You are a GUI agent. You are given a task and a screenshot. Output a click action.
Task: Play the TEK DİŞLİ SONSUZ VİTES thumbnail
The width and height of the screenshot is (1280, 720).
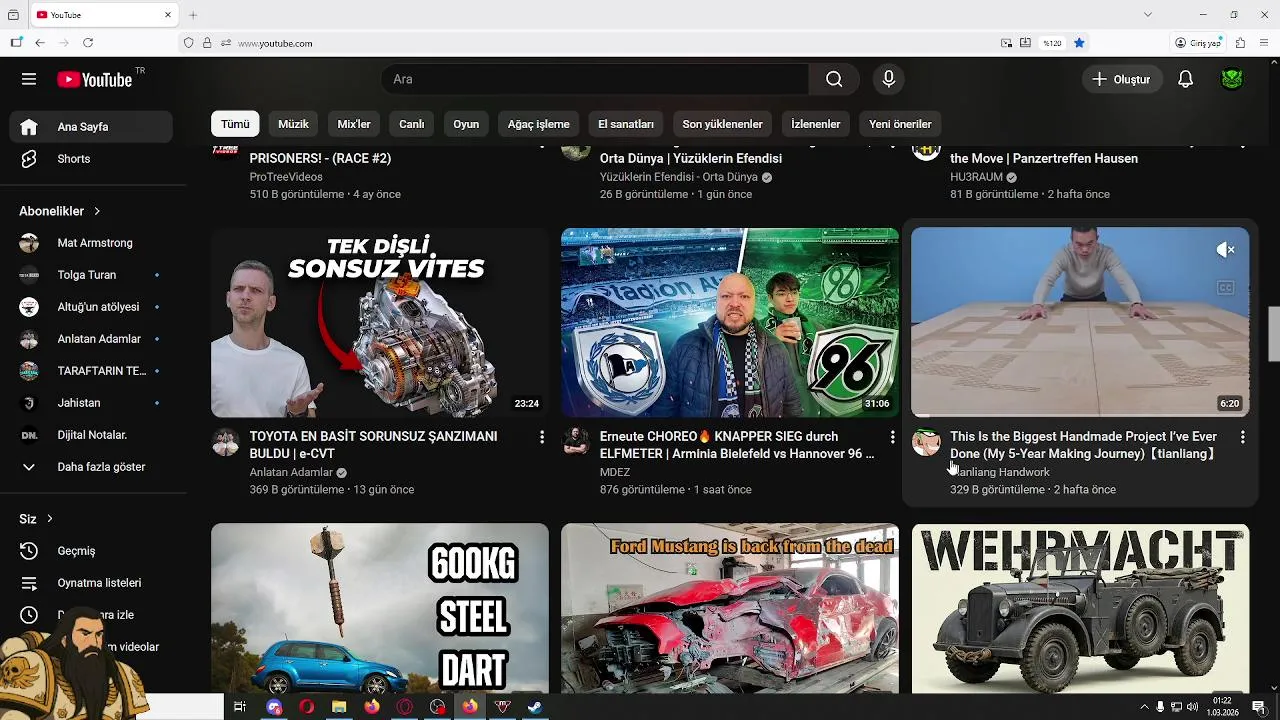click(x=380, y=322)
